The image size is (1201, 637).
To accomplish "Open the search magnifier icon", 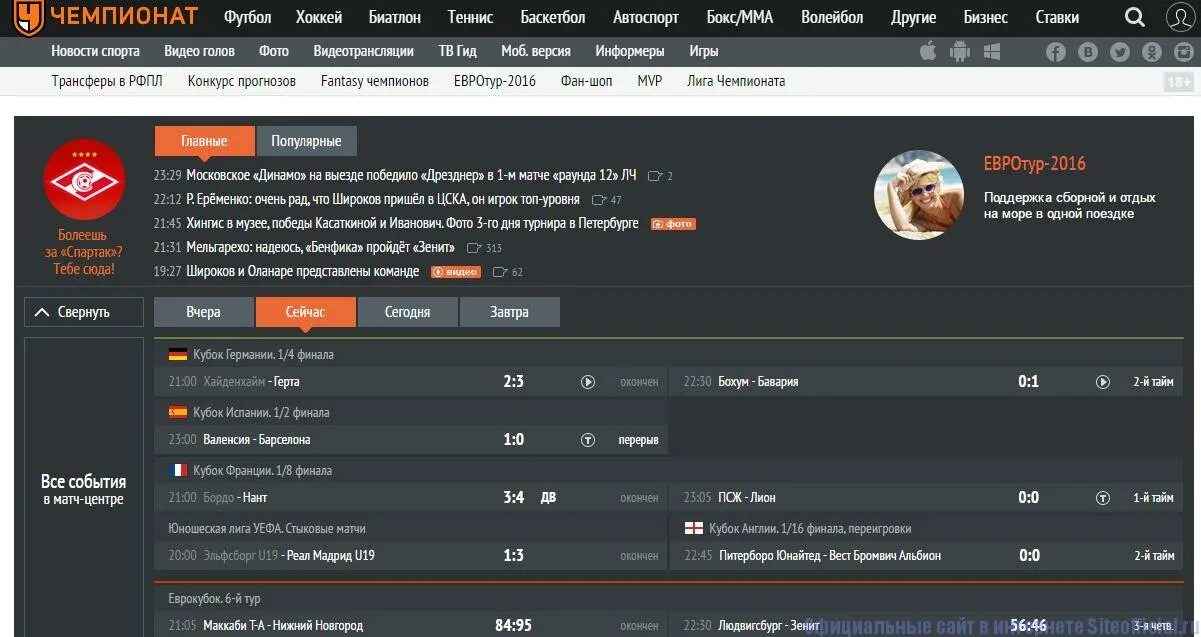I will (1135, 17).
